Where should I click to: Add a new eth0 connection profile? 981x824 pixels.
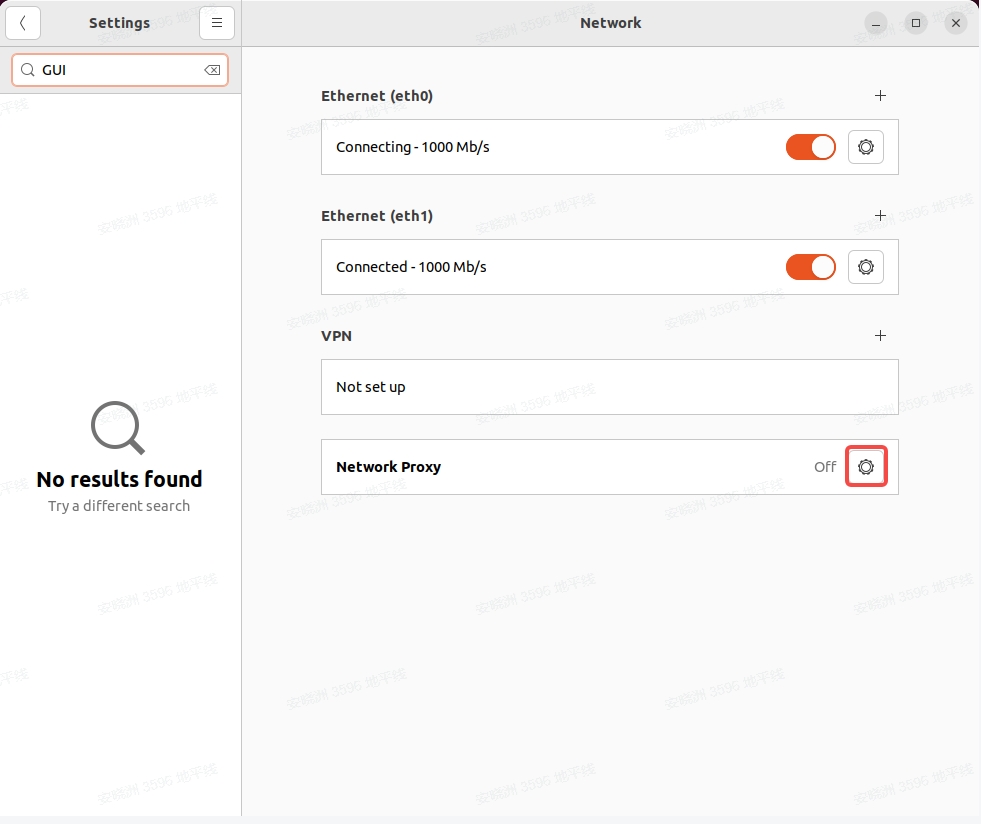(880, 96)
